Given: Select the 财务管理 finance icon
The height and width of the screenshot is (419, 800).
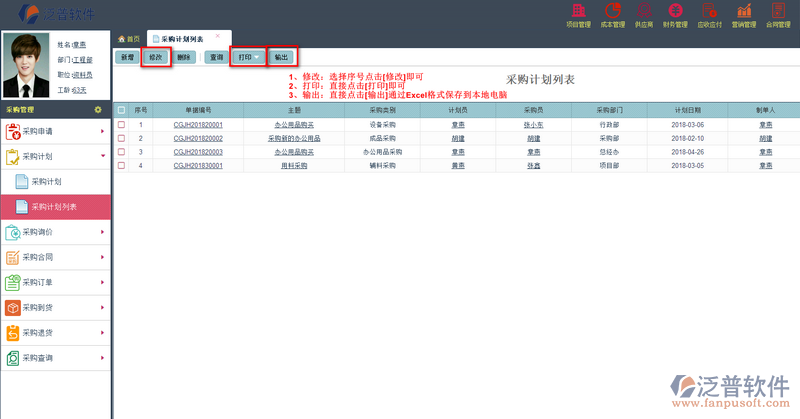Looking at the screenshot, I should tap(677, 13).
